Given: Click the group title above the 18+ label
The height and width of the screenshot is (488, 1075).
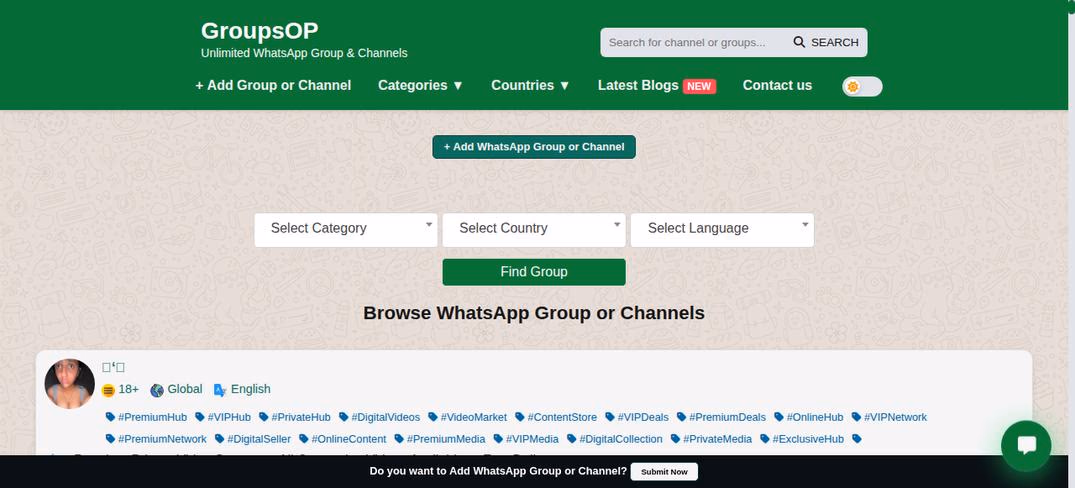Looking at the screenshot, I should 114,367.
